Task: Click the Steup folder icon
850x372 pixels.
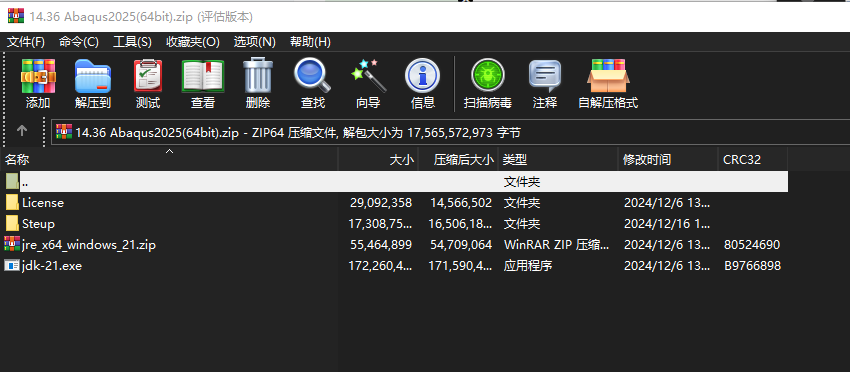Action: 12,223
